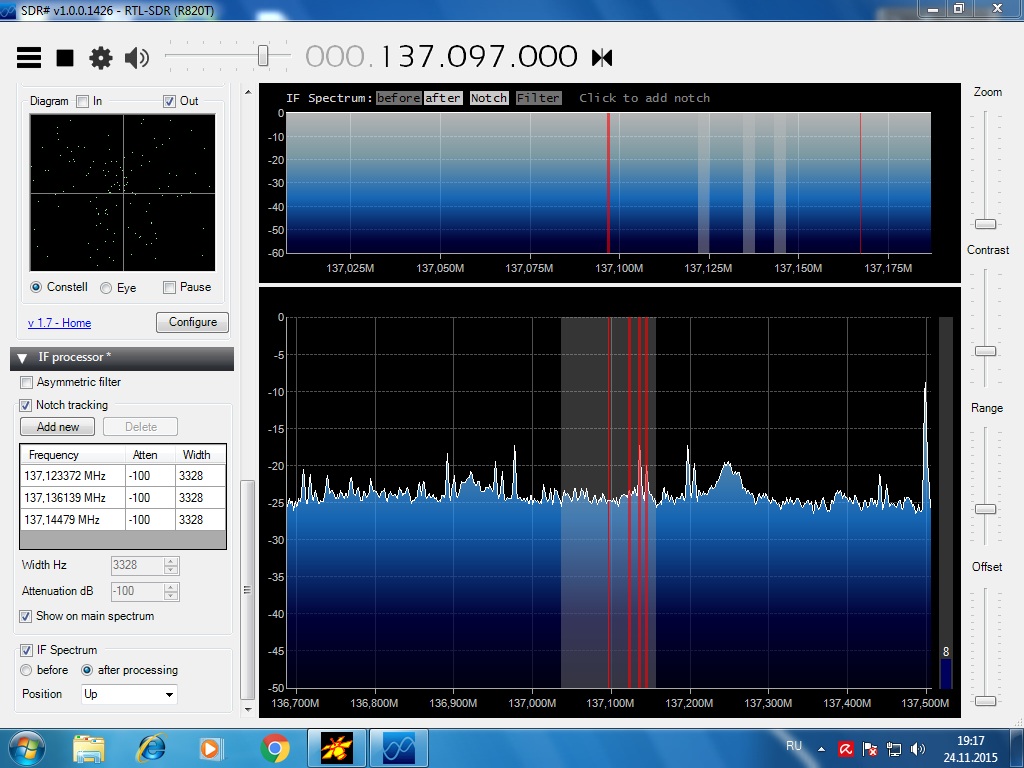Adjust the Range slider
The width and height of the screenshot is (1024, 768).
click(x=985, y=509)
